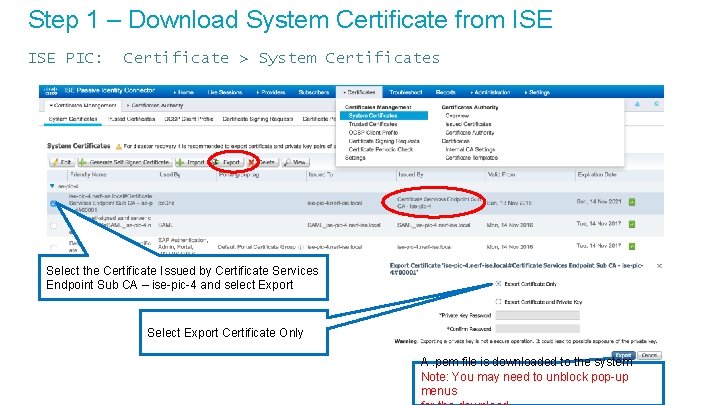Select Overview under Certificates Authority

[457, 116]
